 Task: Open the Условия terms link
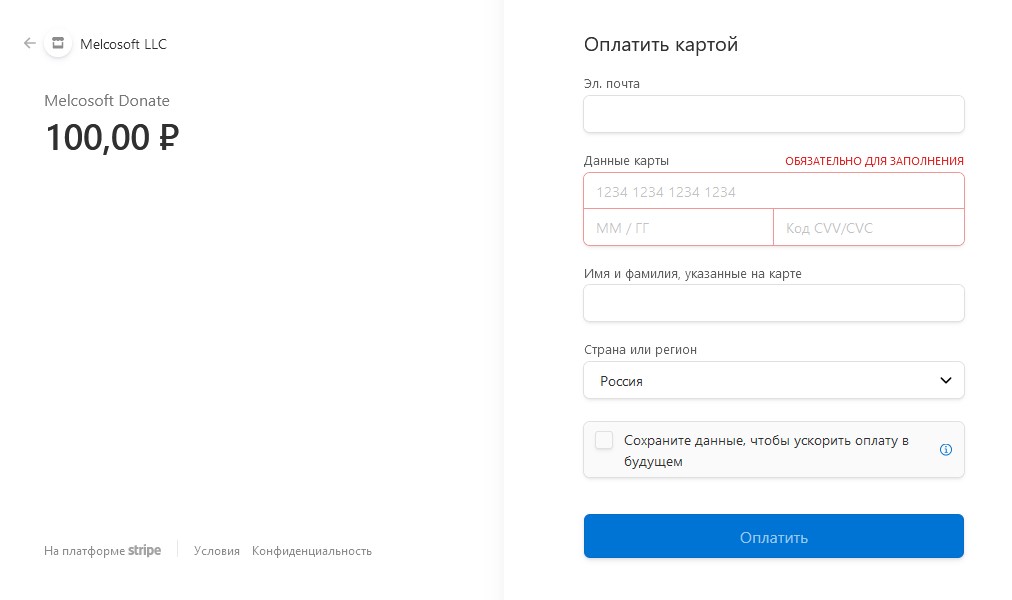(217, 551)
